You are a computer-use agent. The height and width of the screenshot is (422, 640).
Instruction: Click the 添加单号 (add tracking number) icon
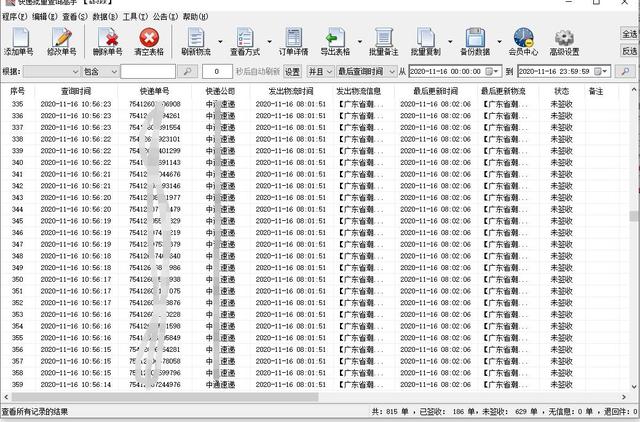coord(19,41)
